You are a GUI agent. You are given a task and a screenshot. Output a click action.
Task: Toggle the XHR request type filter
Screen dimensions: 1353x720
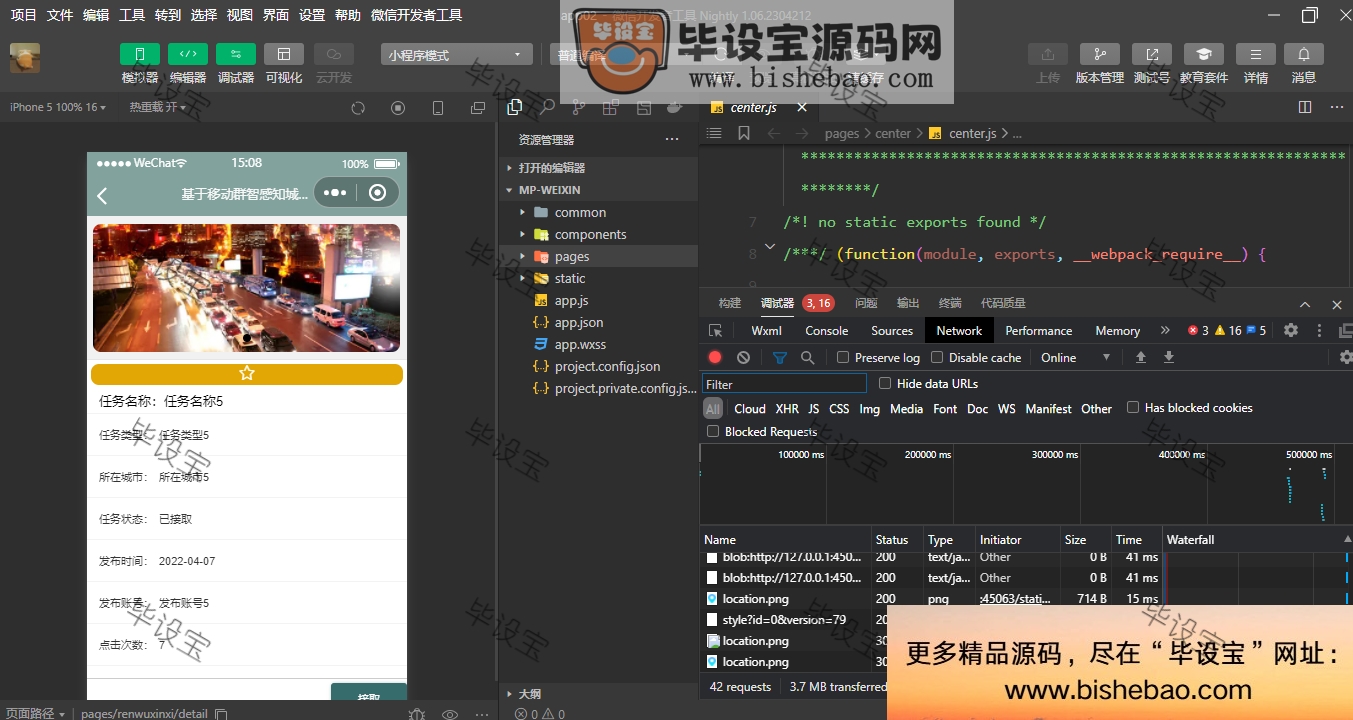coord(787,408)
